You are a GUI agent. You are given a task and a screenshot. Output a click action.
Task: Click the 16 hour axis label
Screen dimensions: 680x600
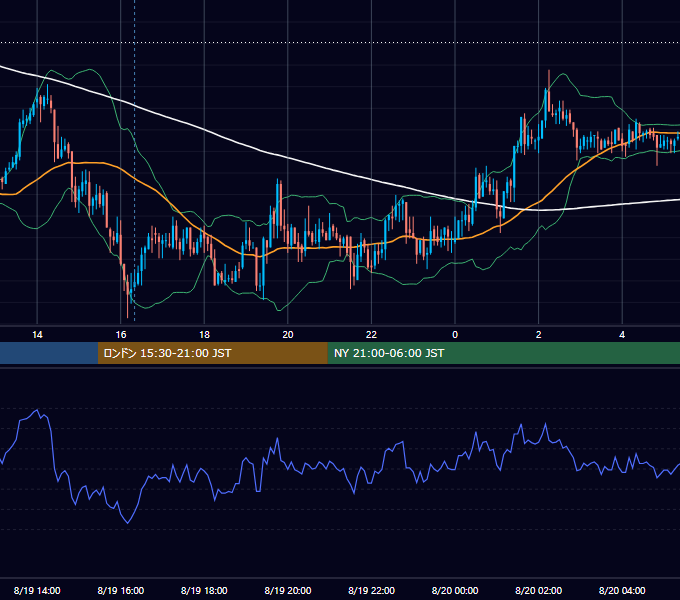121,335
